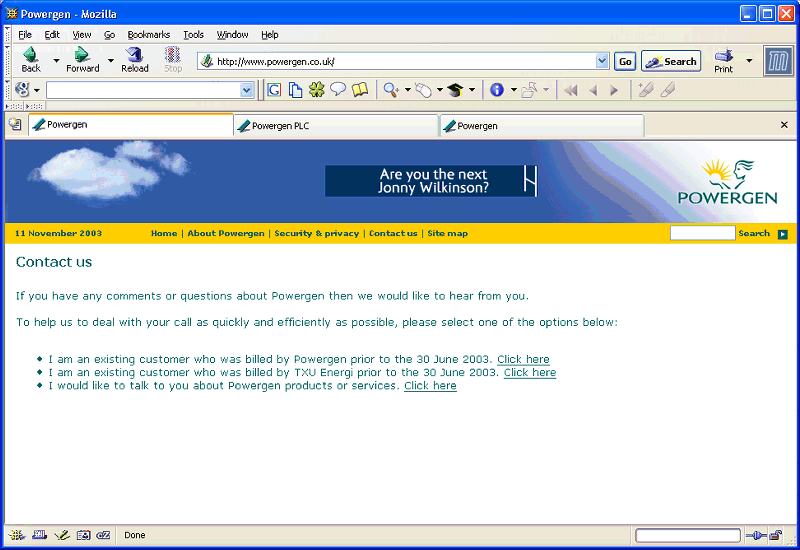Open the Home link in yellow bar
800x550 pixels.
[x=164, y=233]
